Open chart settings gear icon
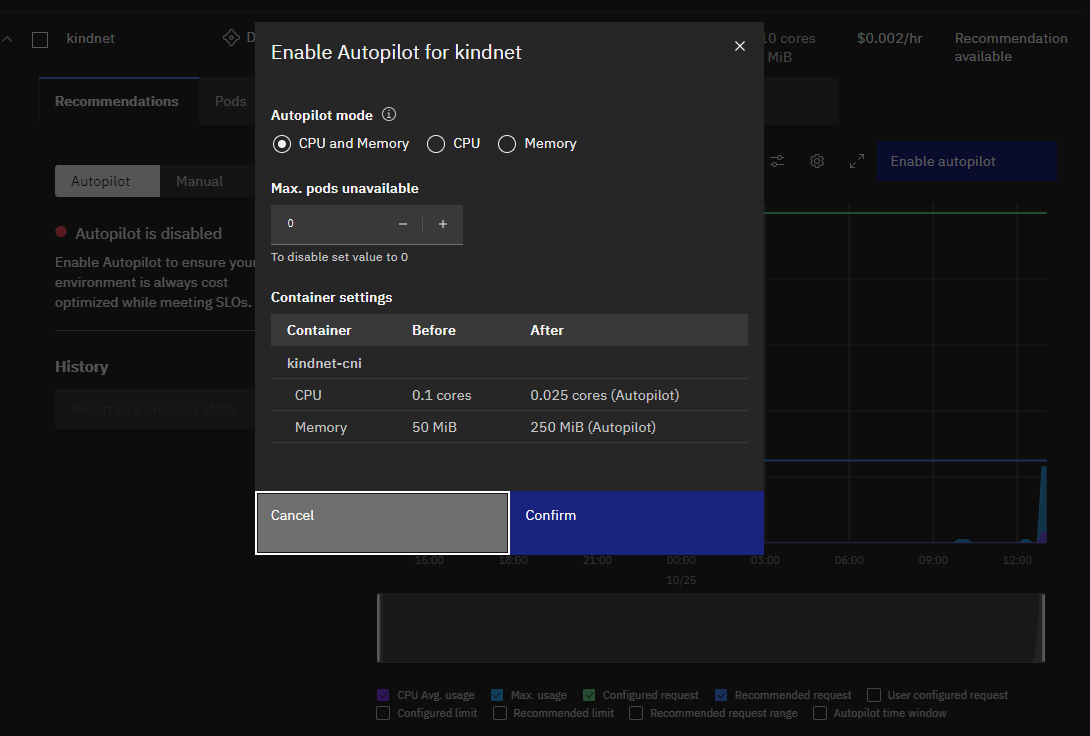Image resolution: width=1090 pixels, height=736 pixels. coord(817,161)
